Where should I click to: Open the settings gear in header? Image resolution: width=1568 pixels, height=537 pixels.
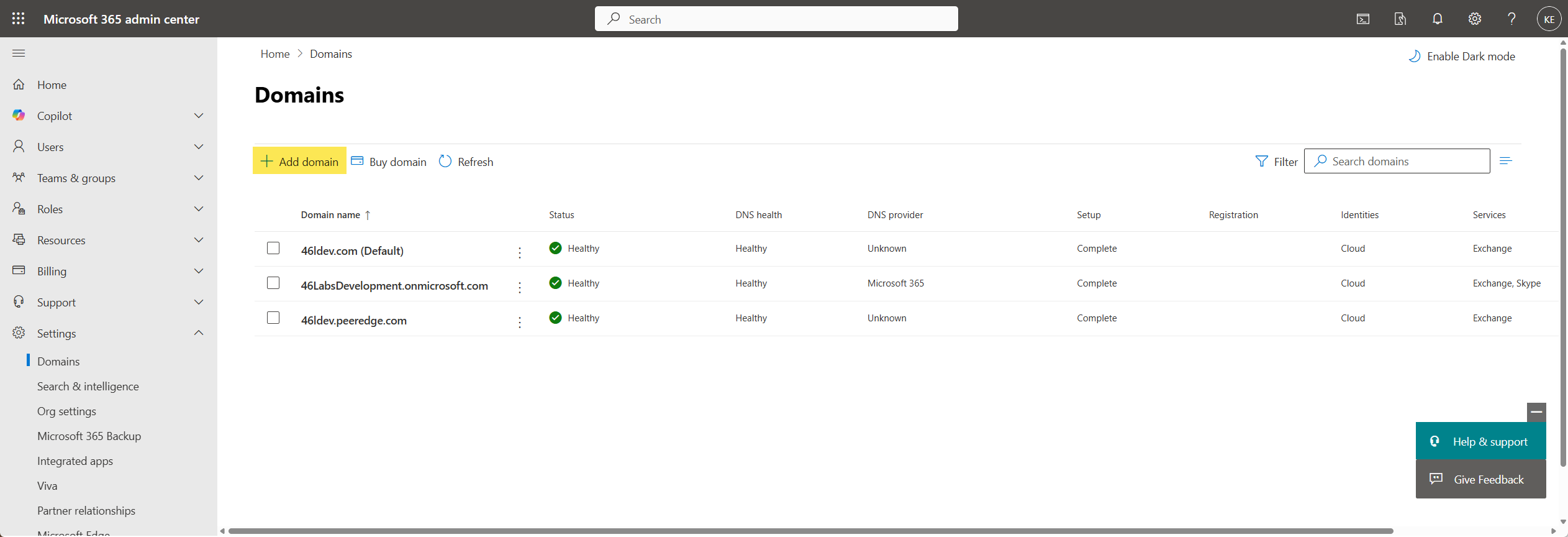coord(1475,19)
